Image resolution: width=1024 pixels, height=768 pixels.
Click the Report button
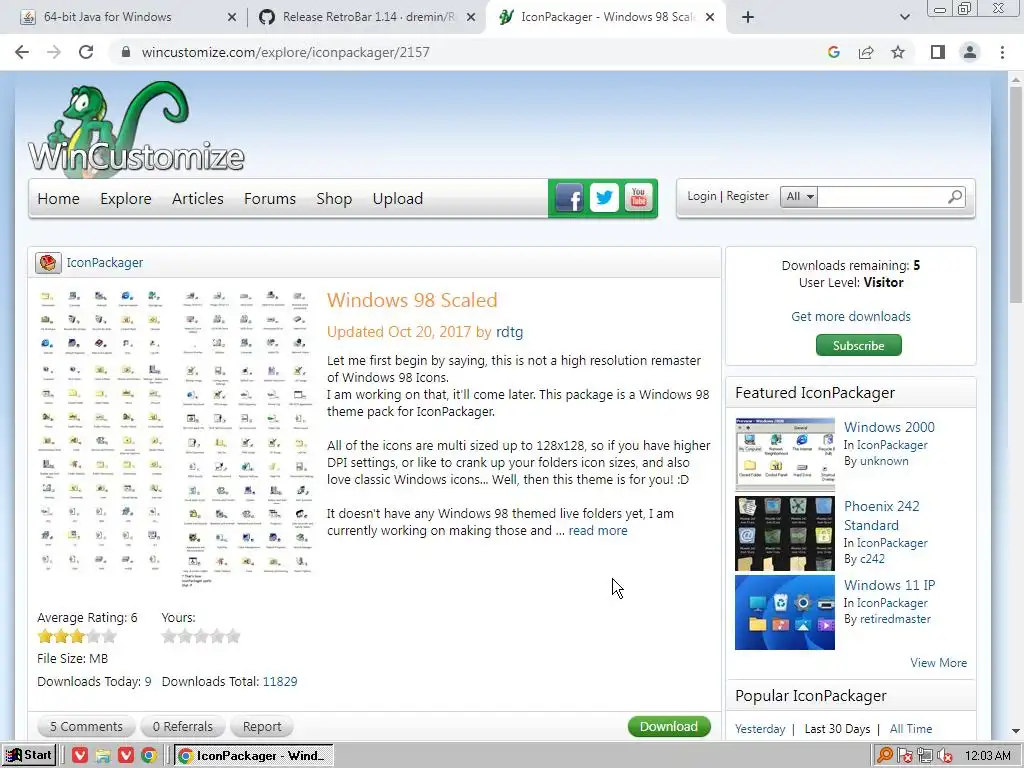click(262, 727)
